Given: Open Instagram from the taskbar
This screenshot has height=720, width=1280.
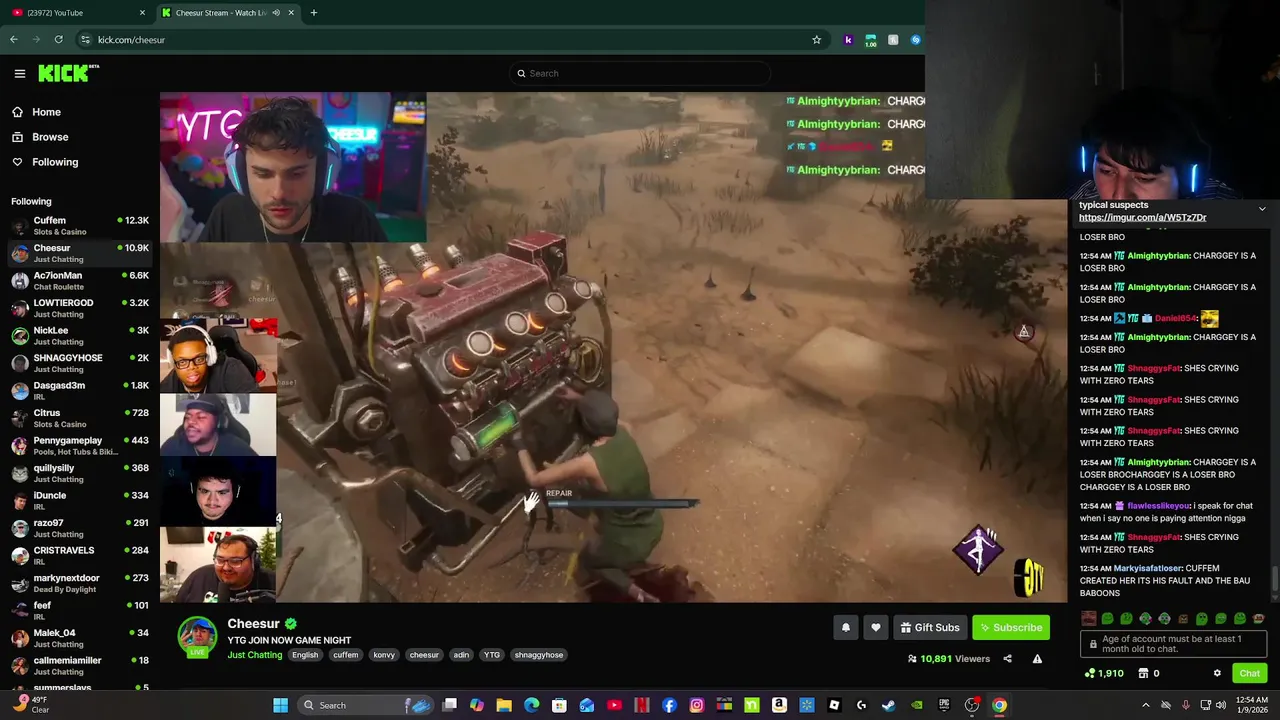Looking at the screenshot, I should click(x=697, y=705).
